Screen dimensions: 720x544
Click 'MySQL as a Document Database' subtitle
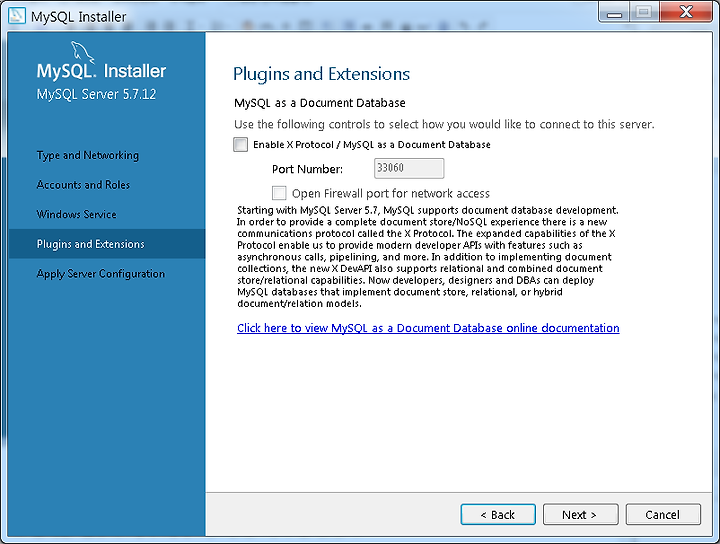click(320, 103)
